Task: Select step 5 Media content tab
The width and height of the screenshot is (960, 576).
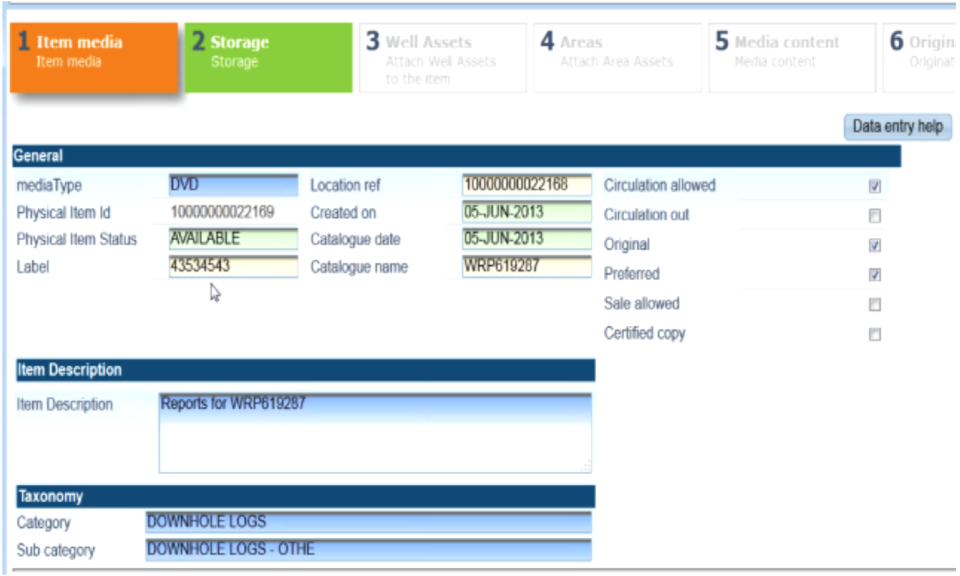Action: pyautogui.click(x=792, y=58)
